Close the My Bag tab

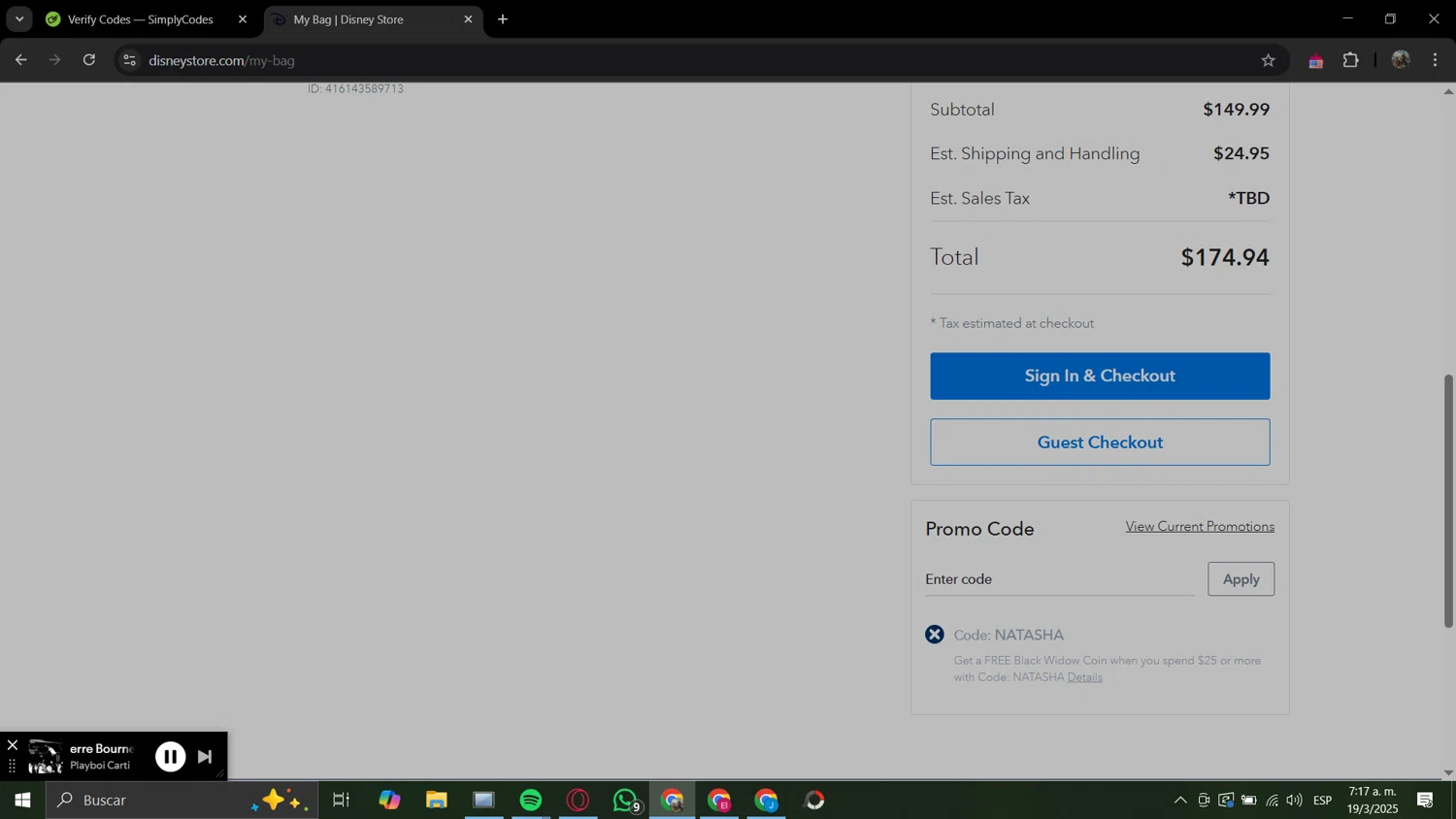click(x=468, y=19)
